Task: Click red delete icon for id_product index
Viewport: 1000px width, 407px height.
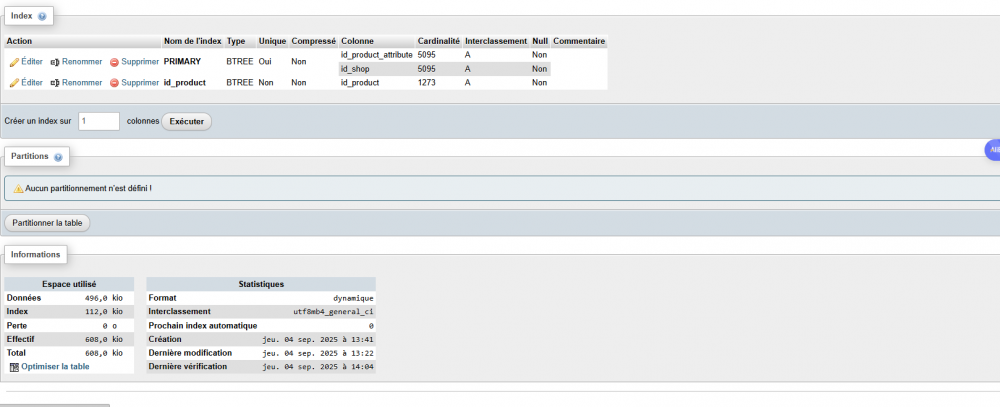Action: (x=115, y=83)
